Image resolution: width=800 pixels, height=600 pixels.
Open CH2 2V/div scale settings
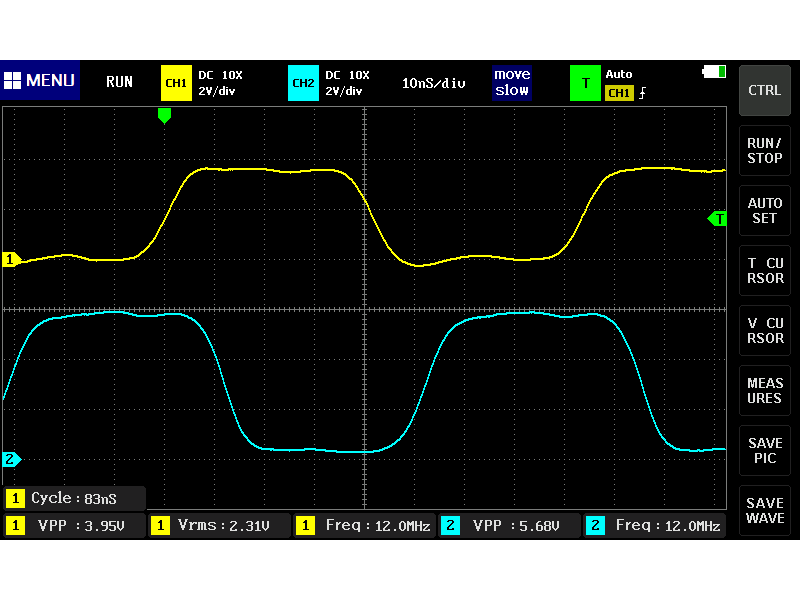click(x=345, y=90)
